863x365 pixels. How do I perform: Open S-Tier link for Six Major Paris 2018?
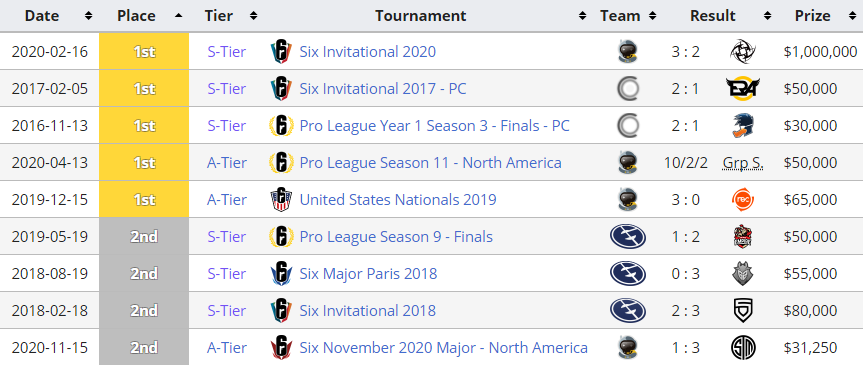pos(227,274)
